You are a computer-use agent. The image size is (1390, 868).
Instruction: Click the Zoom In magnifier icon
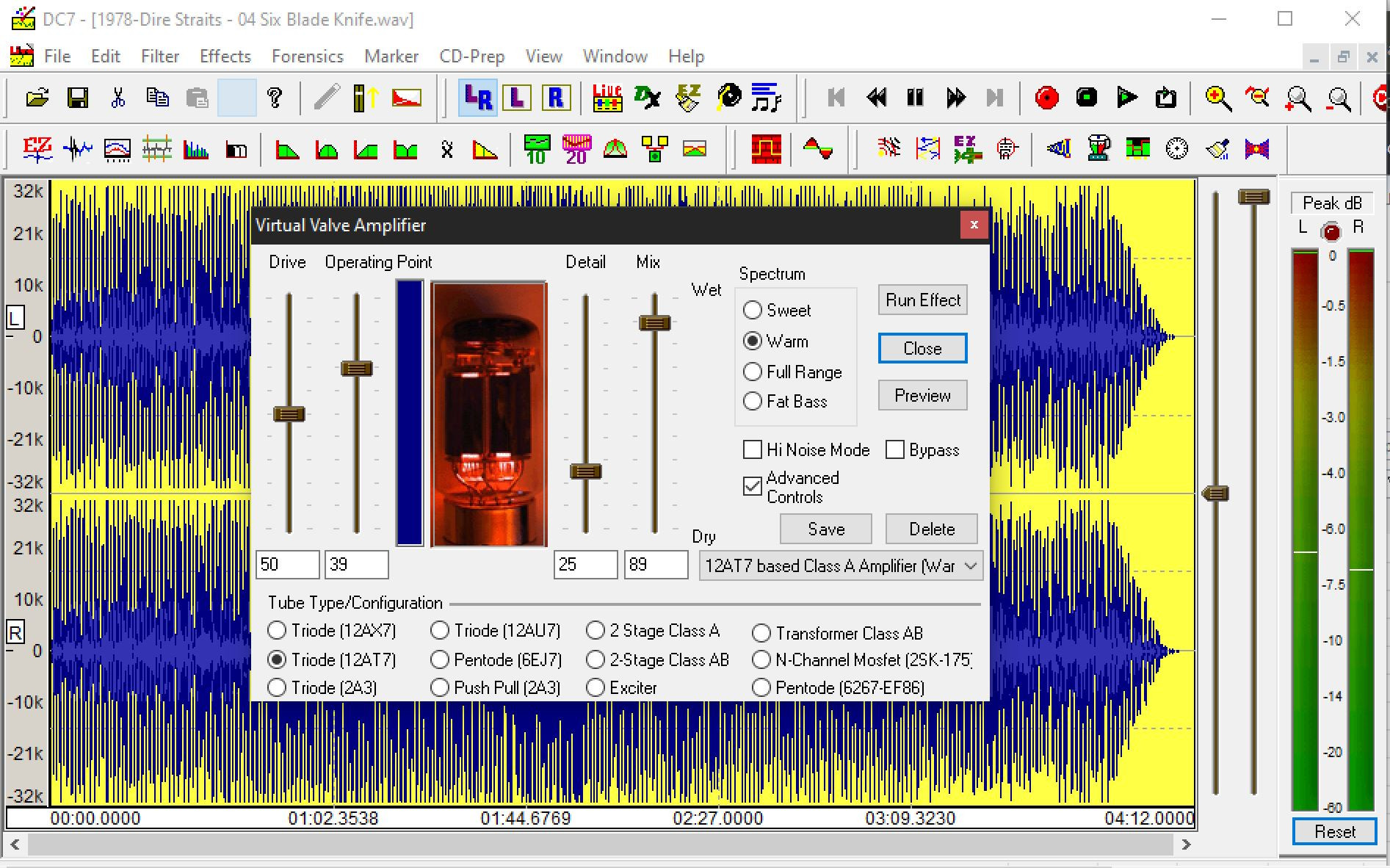pos(1217,98)
